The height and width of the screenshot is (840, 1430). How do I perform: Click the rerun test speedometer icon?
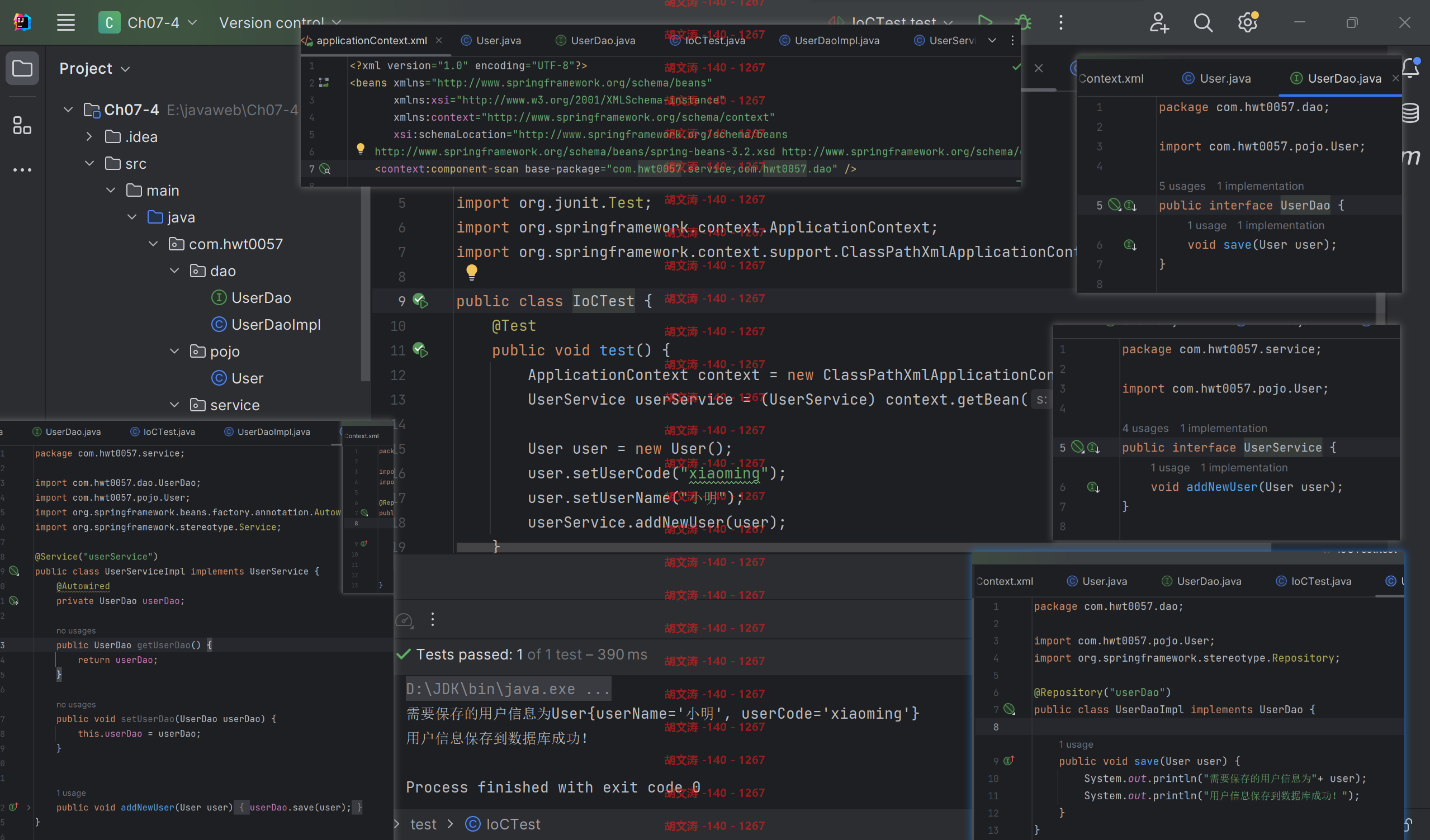404,620
